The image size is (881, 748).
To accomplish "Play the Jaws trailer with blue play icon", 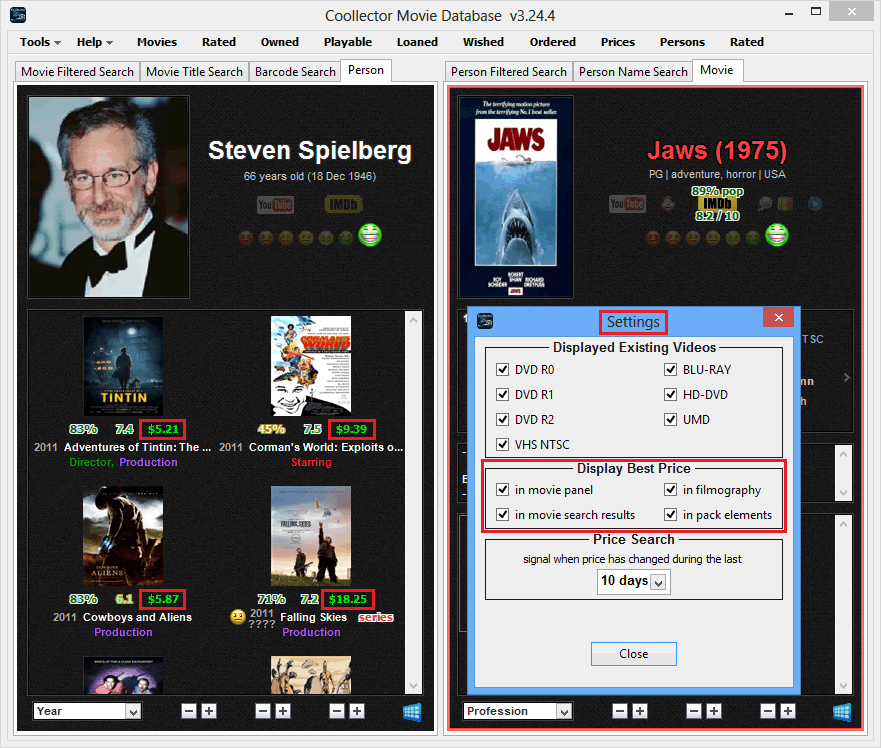I will [815, 203].
